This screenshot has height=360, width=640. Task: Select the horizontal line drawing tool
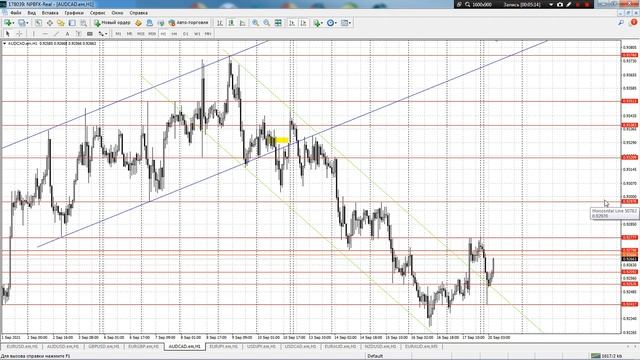(45, 33)
